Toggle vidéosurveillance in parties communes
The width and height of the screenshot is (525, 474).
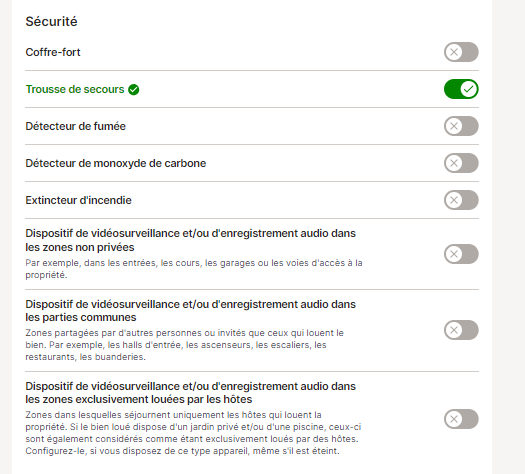461,330
